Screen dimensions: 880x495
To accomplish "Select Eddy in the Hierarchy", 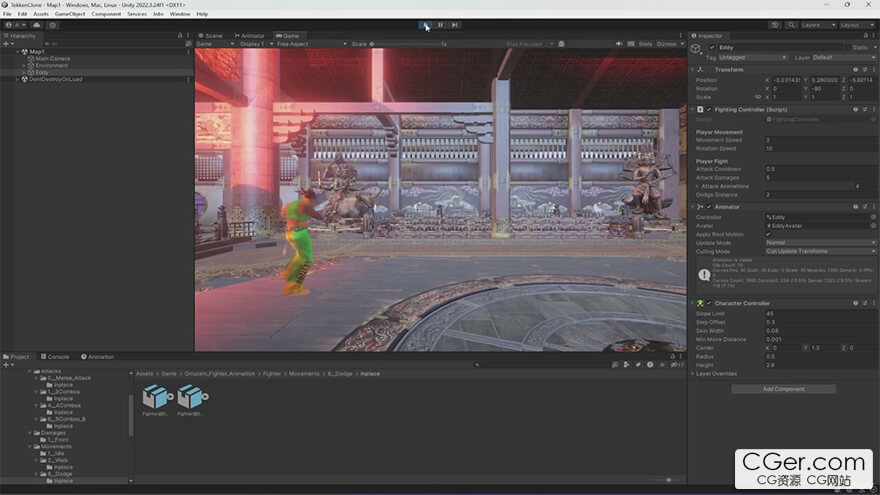I will click(x=42, y=72).
